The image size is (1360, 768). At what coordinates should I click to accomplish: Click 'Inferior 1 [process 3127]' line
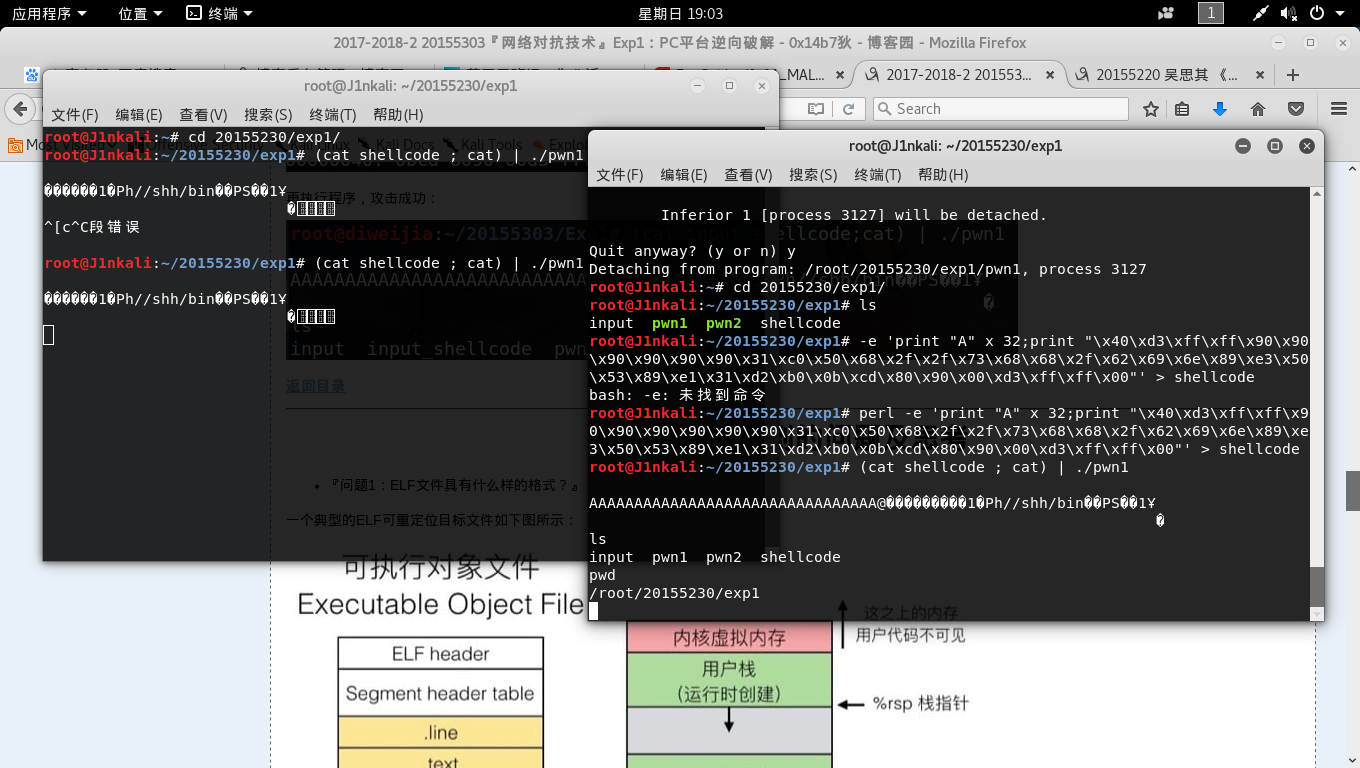(854, 215)
